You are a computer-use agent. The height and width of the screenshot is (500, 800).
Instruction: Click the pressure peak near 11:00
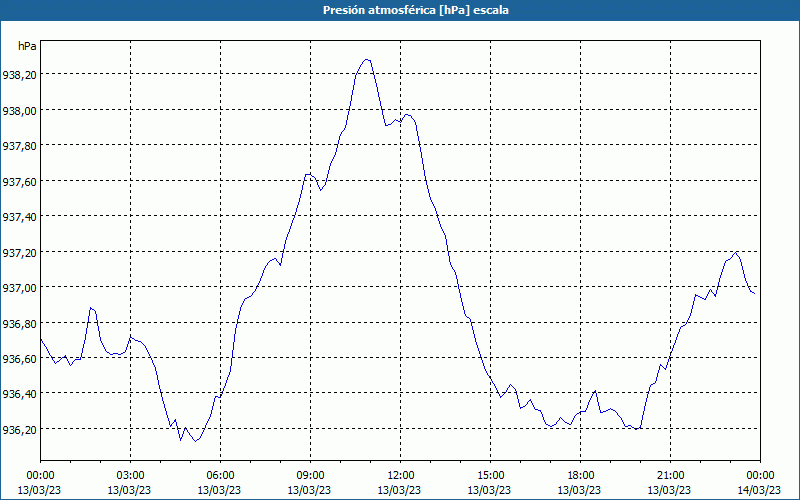pyautogui.click(x=366, y=60)
